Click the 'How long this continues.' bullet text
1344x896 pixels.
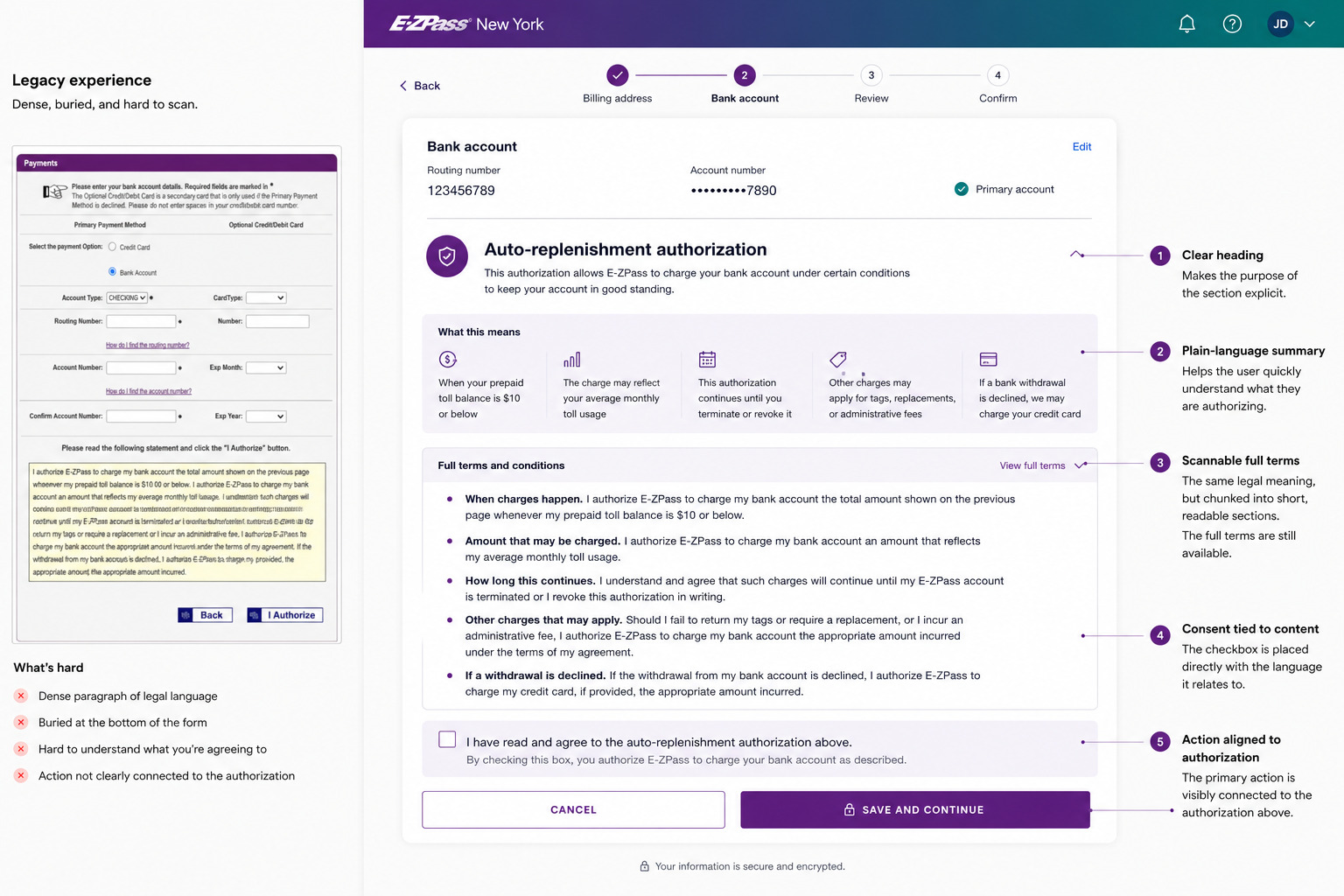point(530,581)
